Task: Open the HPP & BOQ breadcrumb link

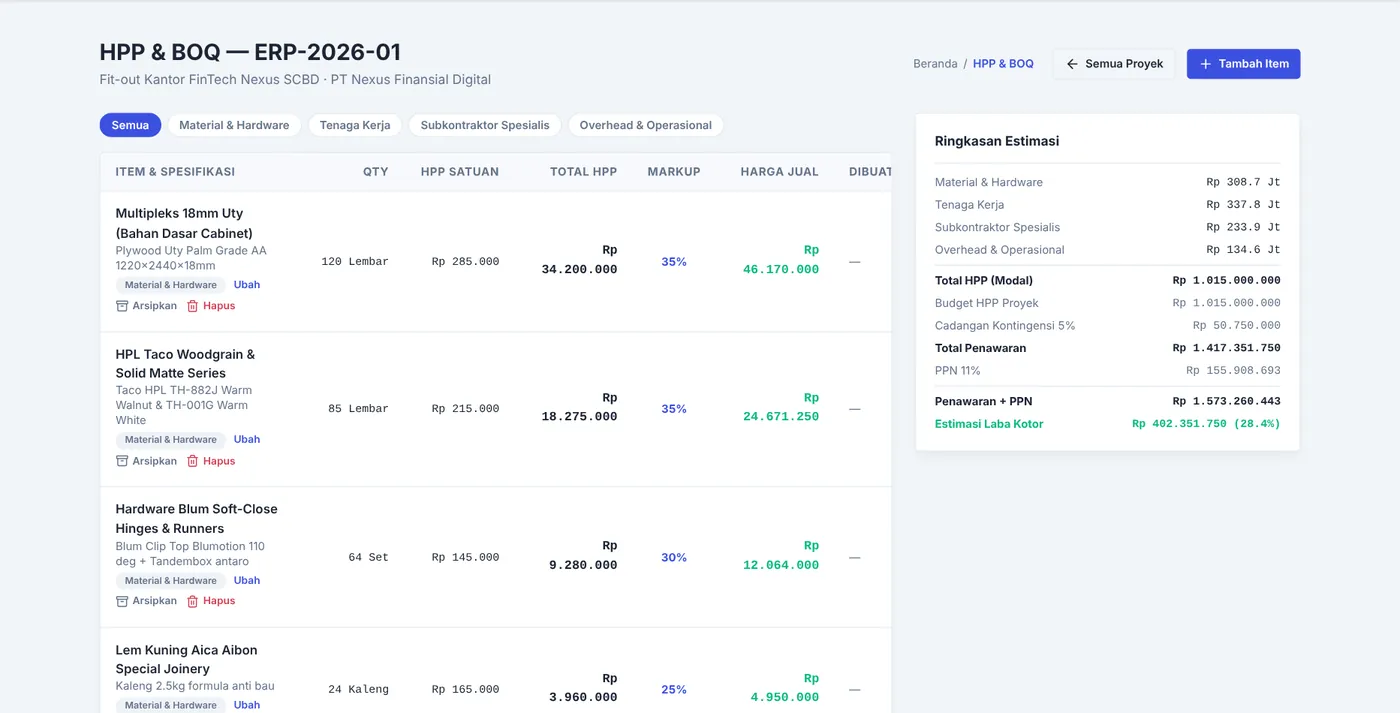Action: pyautogui.click(x=1003, y=64)
